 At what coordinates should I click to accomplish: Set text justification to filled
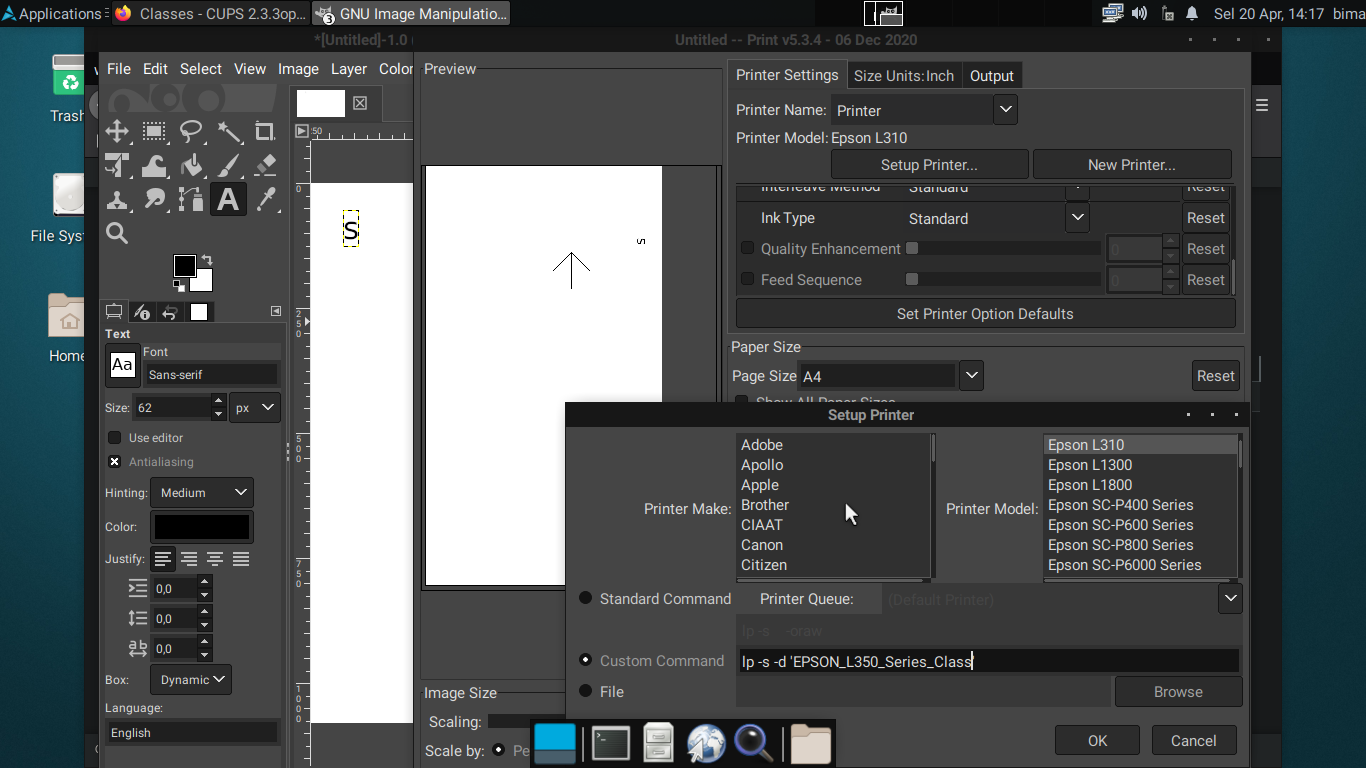coord(241,559)
